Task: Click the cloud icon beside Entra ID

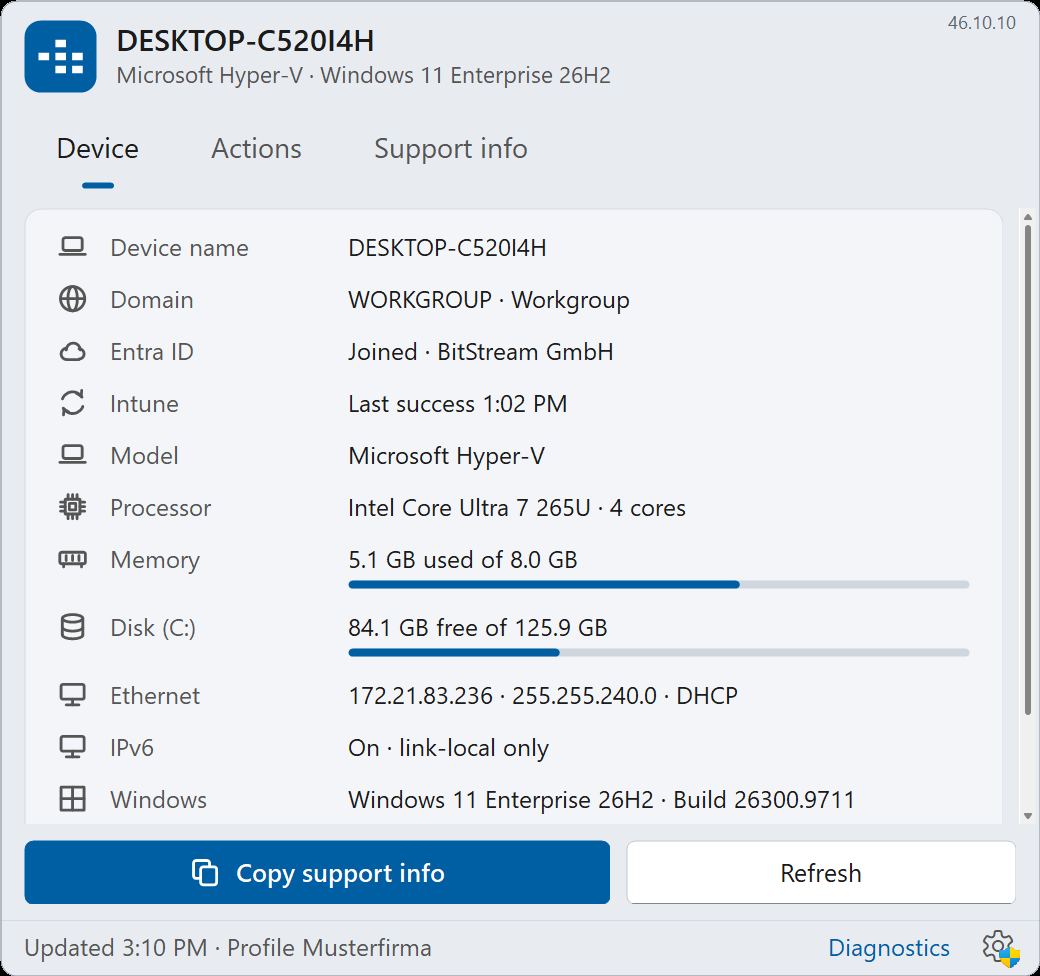Action: pyautogui.click(x=72, y=351)
